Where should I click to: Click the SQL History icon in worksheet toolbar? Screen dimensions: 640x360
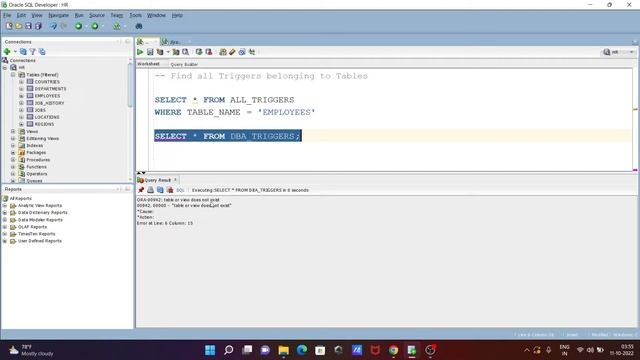(242, 52)
